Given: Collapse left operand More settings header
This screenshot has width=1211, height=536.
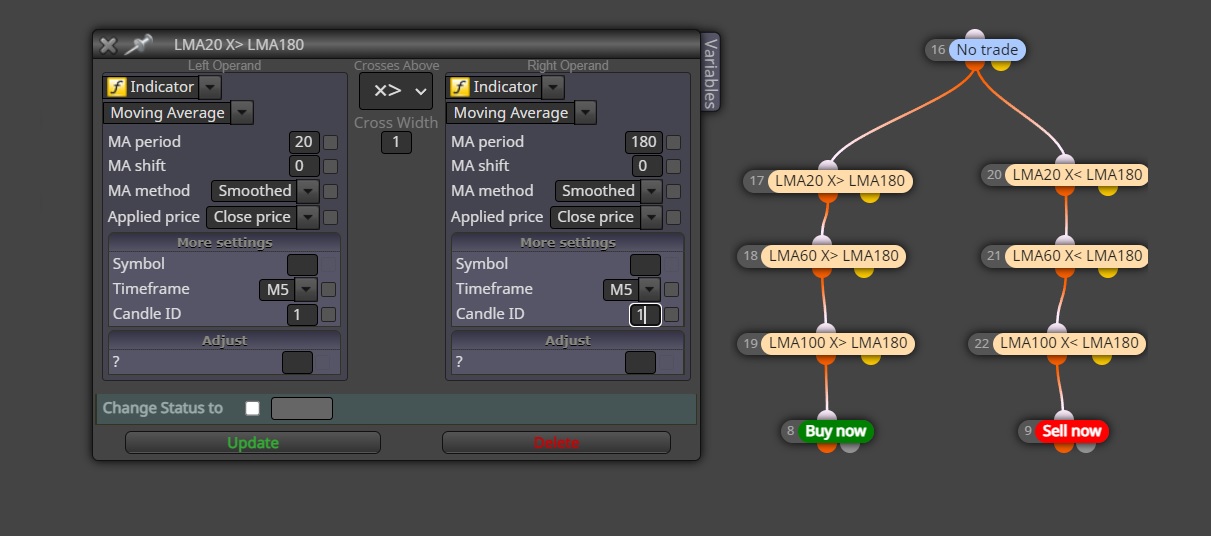Looking at the screenshot, I should pyautogui.click(x=224, y=242).
